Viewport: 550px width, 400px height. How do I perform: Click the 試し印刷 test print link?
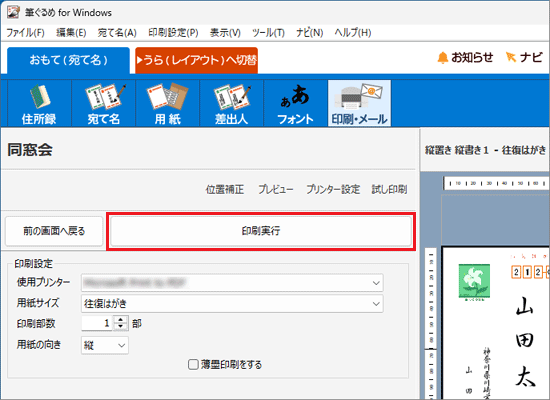(389, 190)
